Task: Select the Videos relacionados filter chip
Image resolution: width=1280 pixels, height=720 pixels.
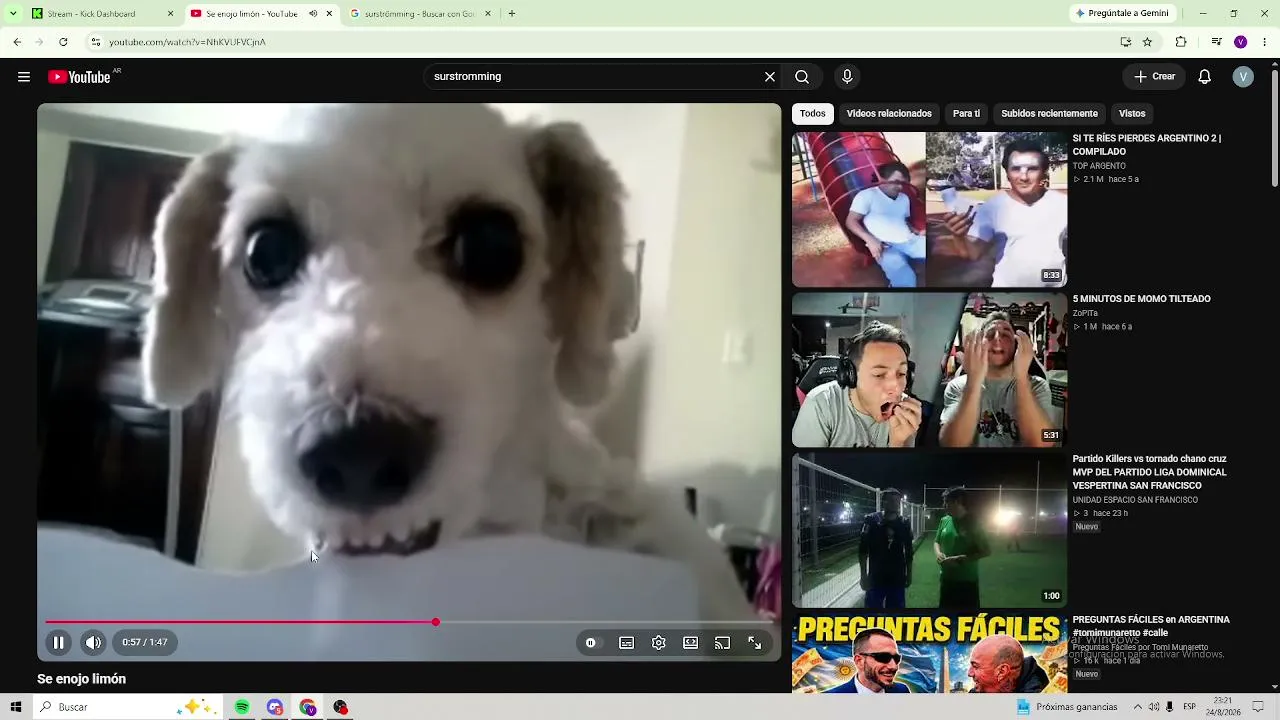Action: [x=889, y=114]
